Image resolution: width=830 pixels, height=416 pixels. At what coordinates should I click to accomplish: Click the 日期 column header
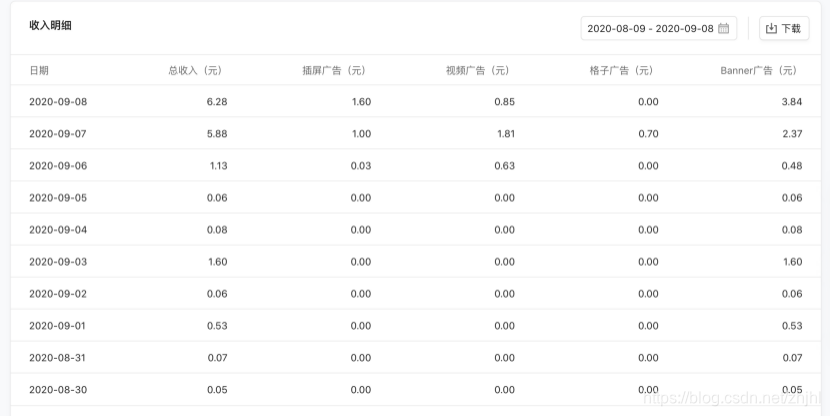click(39, 70)
